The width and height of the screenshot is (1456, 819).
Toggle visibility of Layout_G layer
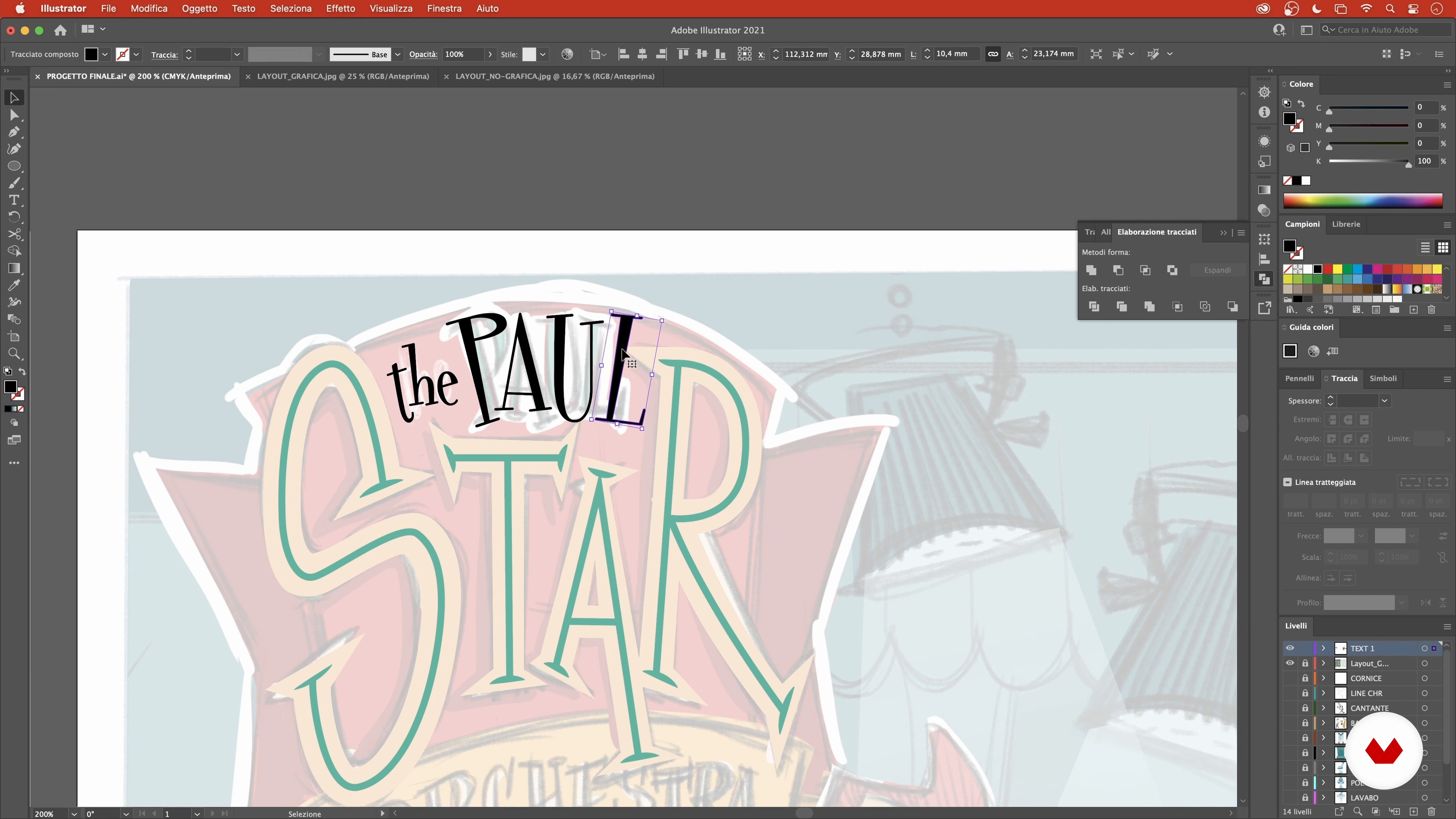[x=1290, y=664]
